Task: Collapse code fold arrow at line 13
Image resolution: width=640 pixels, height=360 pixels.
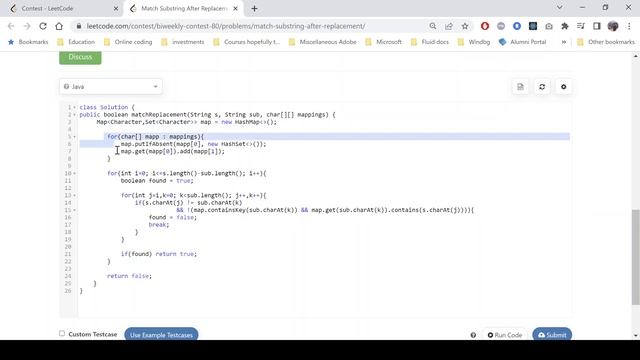Action: click(75, 196)
